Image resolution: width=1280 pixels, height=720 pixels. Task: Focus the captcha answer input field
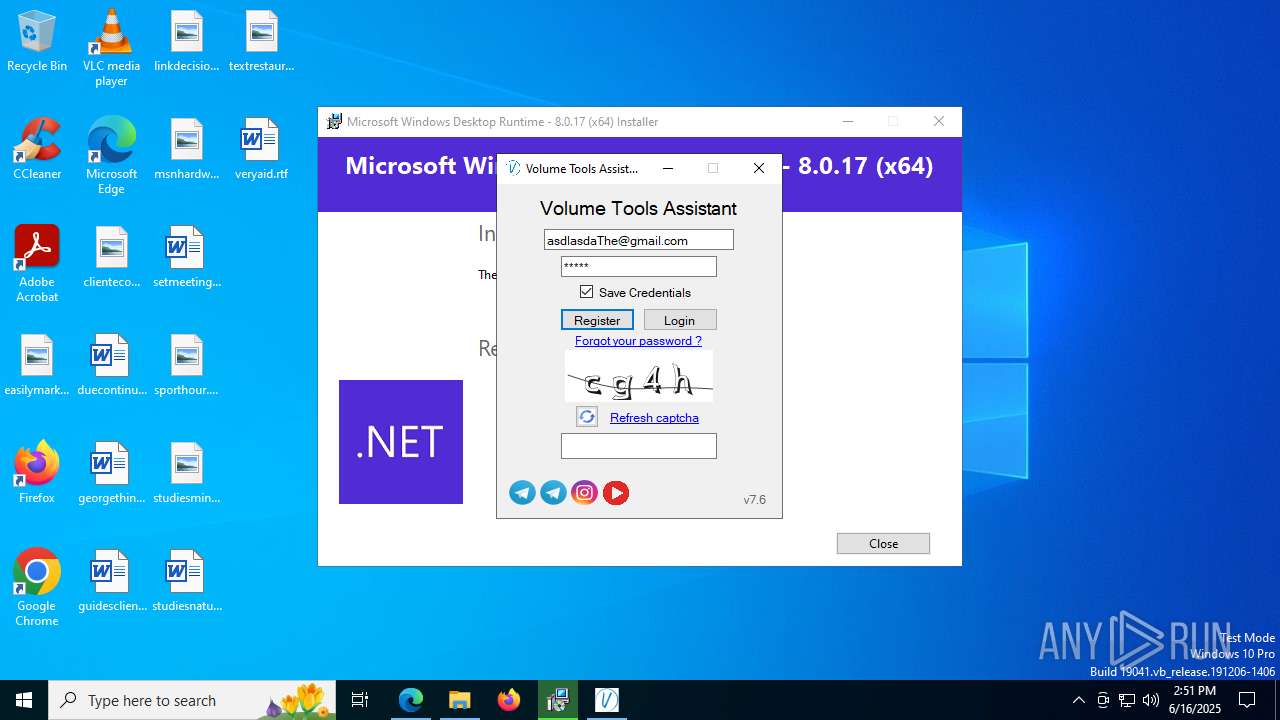[639, 446]
